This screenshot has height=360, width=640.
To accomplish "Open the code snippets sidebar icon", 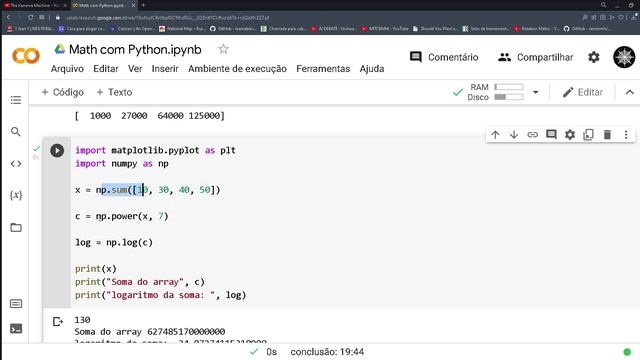I will [x=16, y=164].
